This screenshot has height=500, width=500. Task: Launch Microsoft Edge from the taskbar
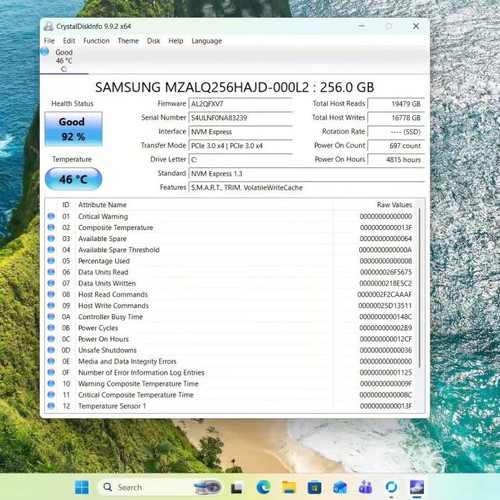263,488
